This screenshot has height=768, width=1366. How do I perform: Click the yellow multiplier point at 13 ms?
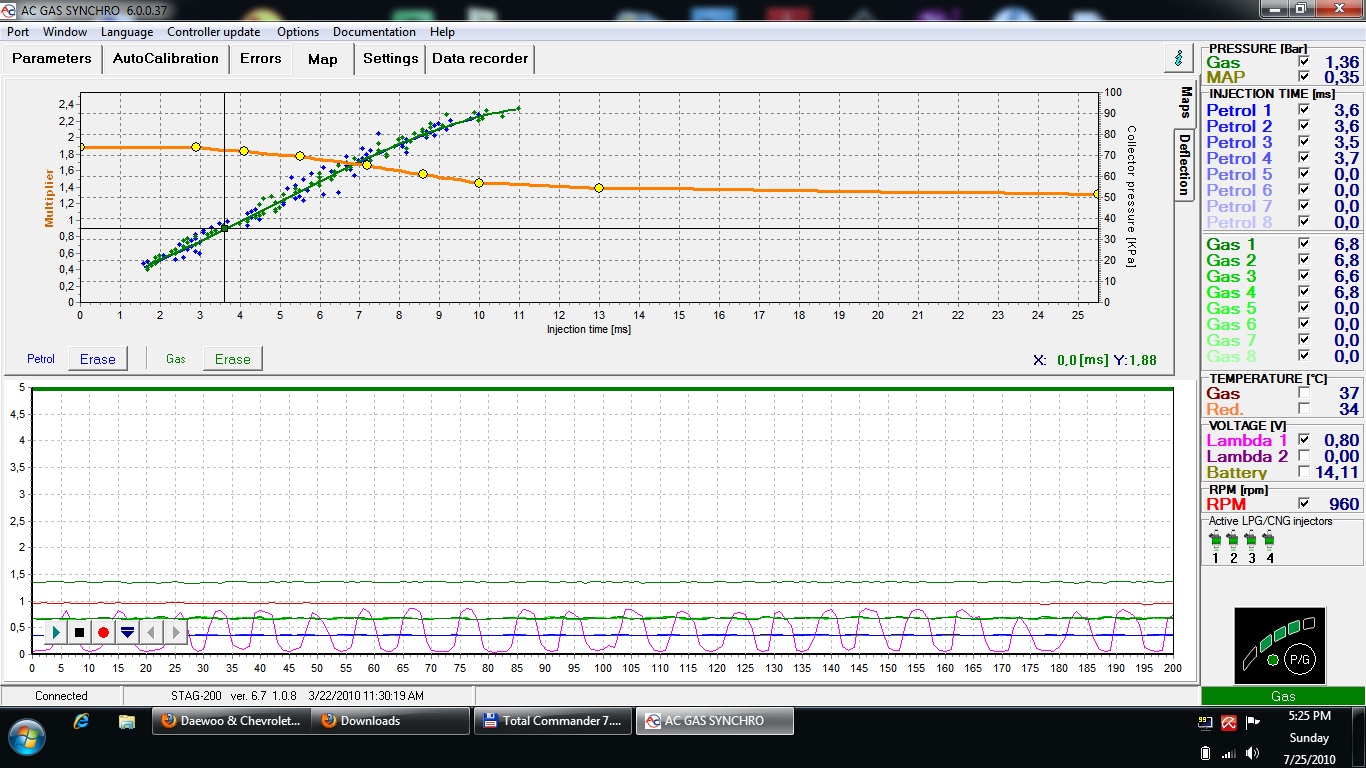click(x=599, y=188)
